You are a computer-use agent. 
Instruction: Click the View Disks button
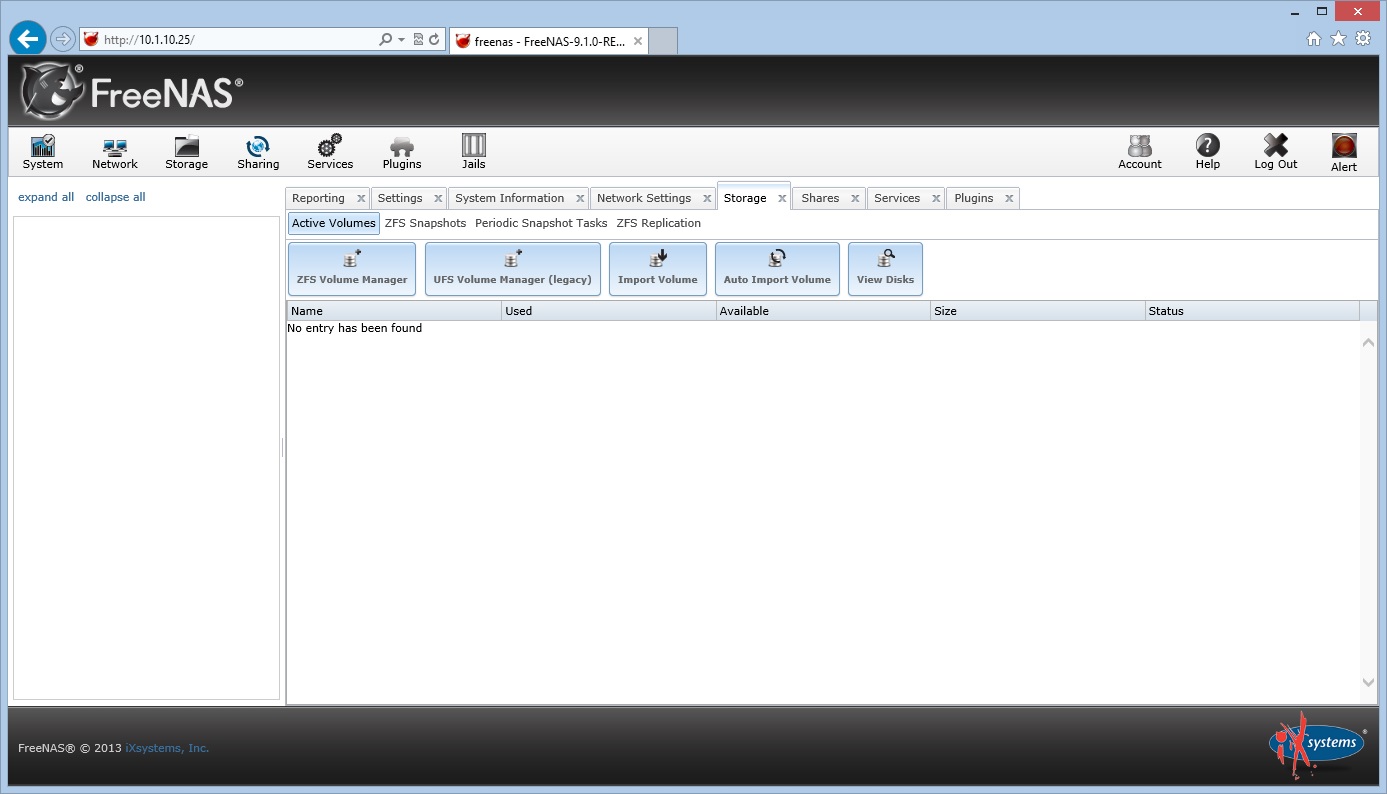885,269
